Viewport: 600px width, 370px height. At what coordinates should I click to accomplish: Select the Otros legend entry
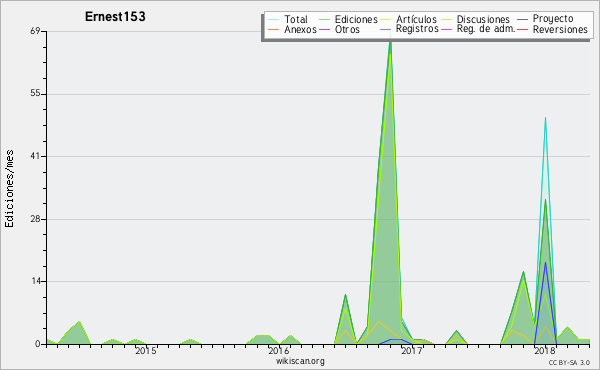(x=339, y=29)
